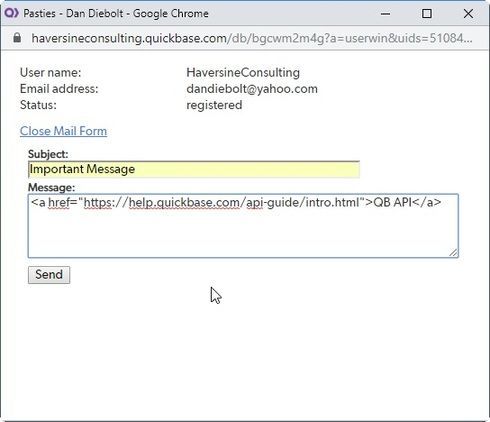Close the Chrome popup window

[x=468, y=14]
